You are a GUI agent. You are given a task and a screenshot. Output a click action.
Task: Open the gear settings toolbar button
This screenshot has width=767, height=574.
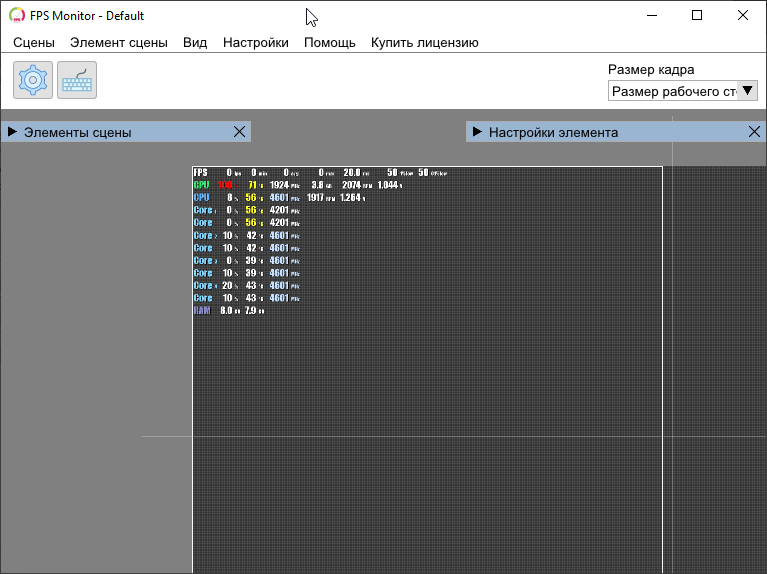(x=33, y=80)
